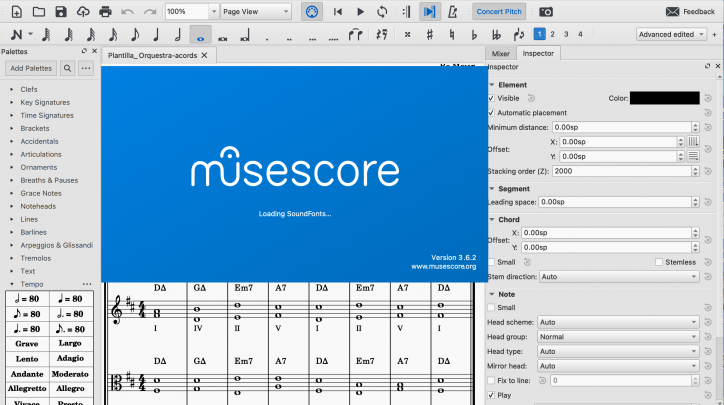
Task: Take image capture with camera icon
Action: click(546, 12)
